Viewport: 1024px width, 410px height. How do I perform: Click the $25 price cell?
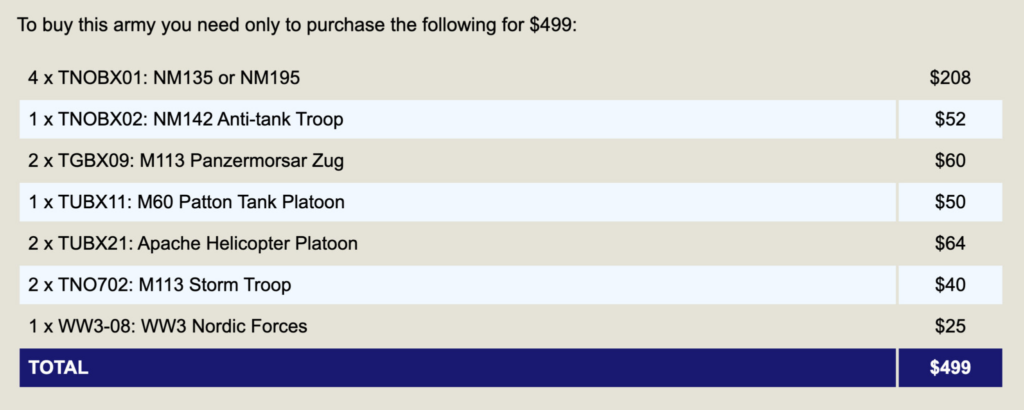(x=950, y=326)
